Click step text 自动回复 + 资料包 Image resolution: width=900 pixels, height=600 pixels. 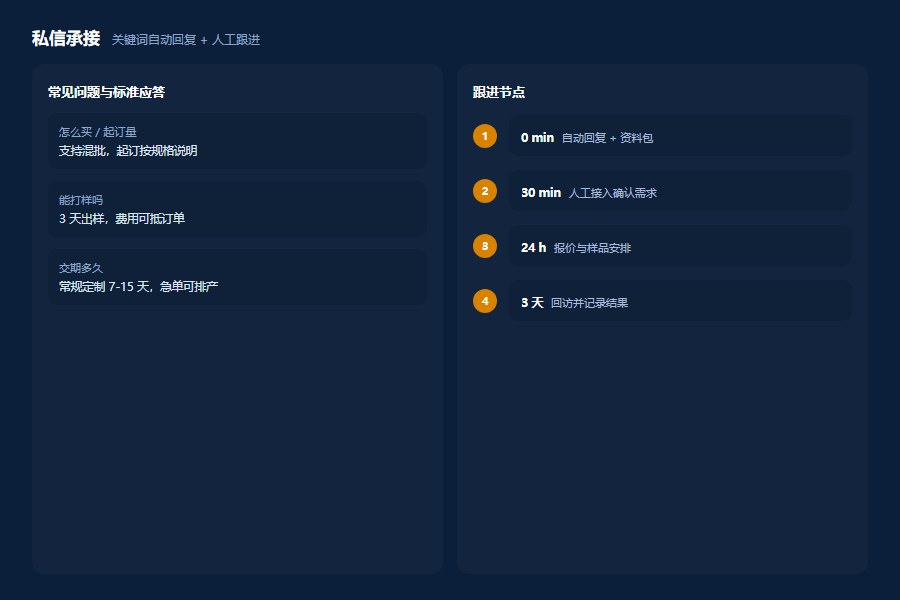click(x=607, y=138)
